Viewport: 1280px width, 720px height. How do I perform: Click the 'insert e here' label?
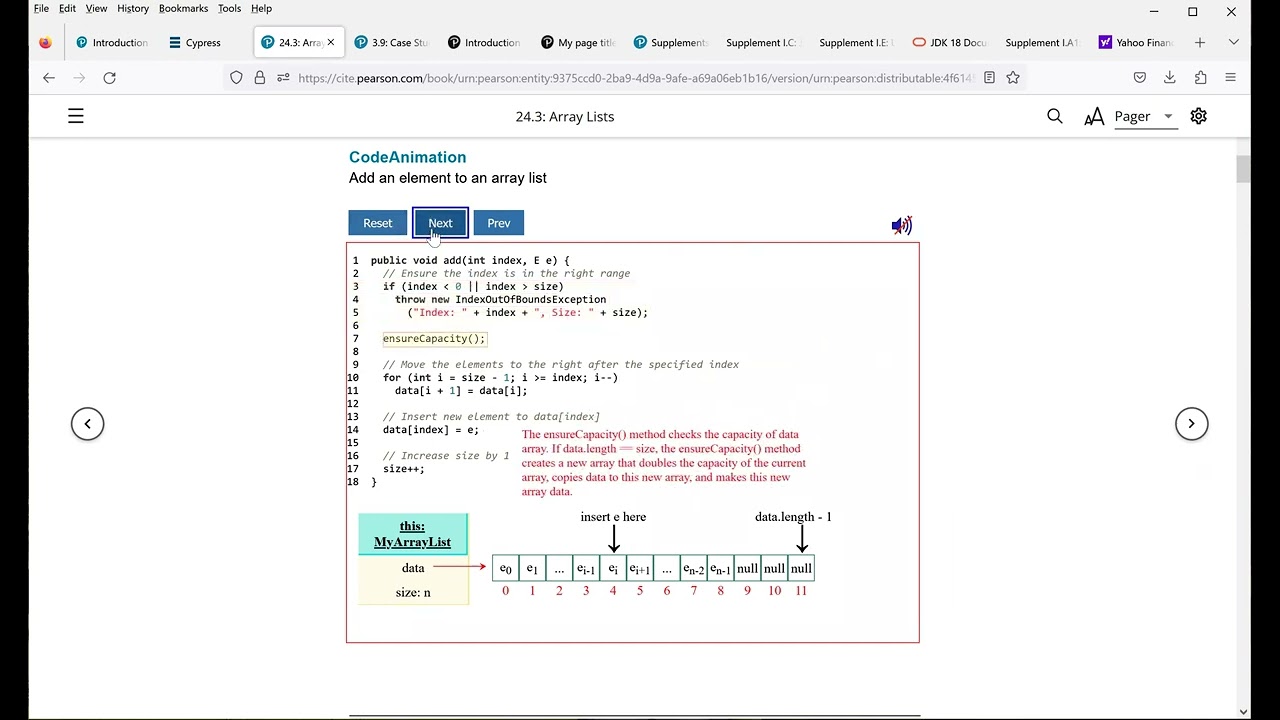tap(613, 517)
